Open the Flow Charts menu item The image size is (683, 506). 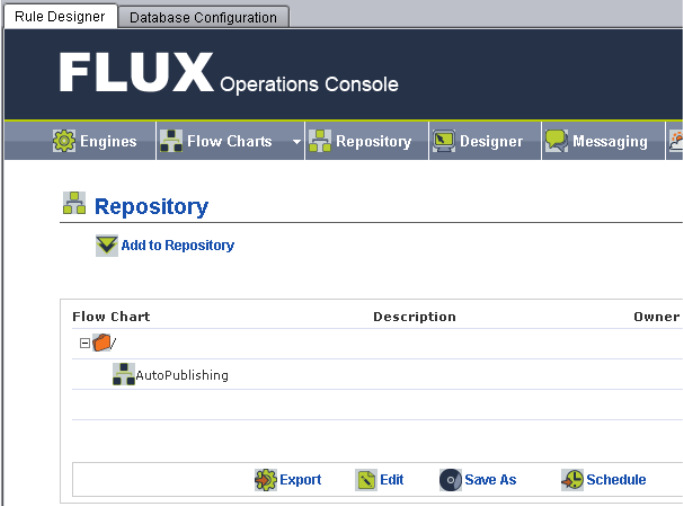(230, 141)
